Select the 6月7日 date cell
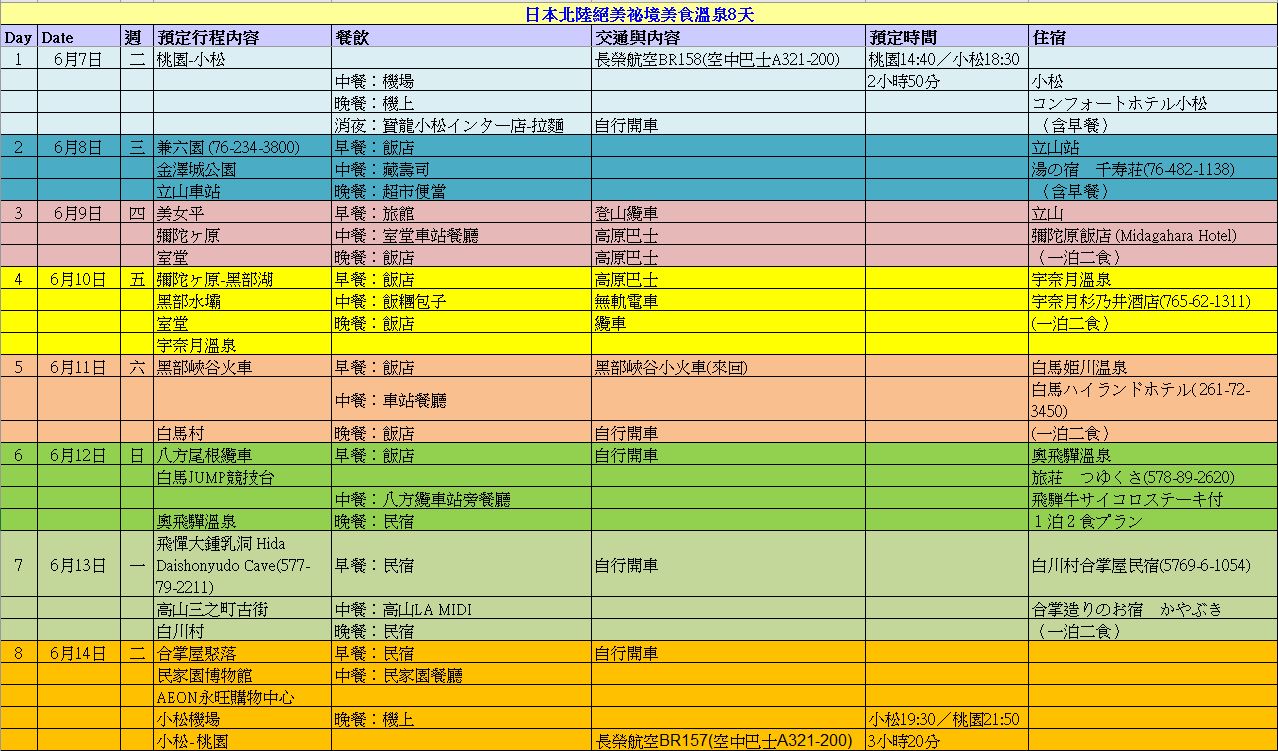Viewport: 1278px width, 751px height. point(78,60)
